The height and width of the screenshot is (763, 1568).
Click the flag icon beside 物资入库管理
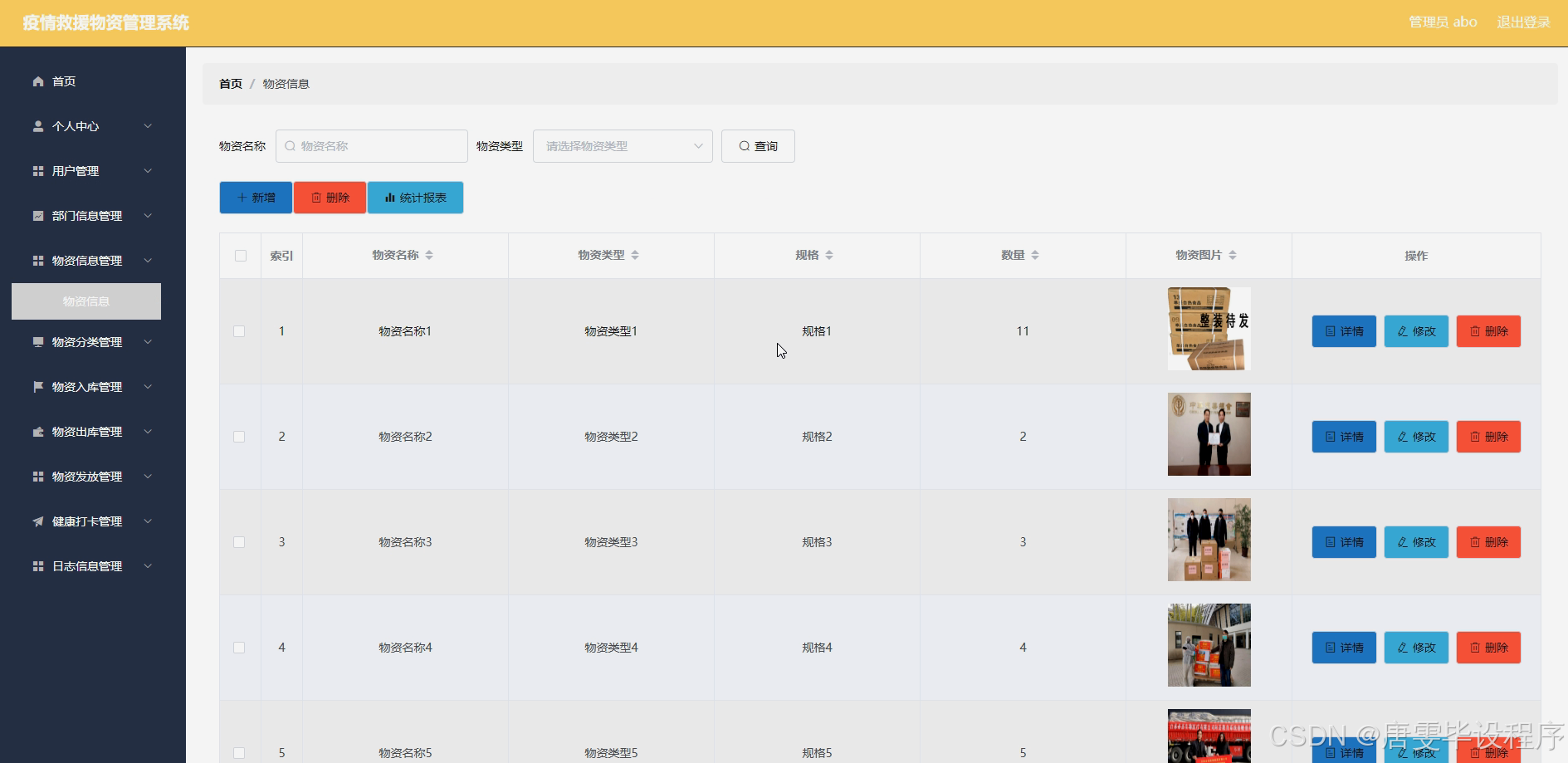[38, 387]
